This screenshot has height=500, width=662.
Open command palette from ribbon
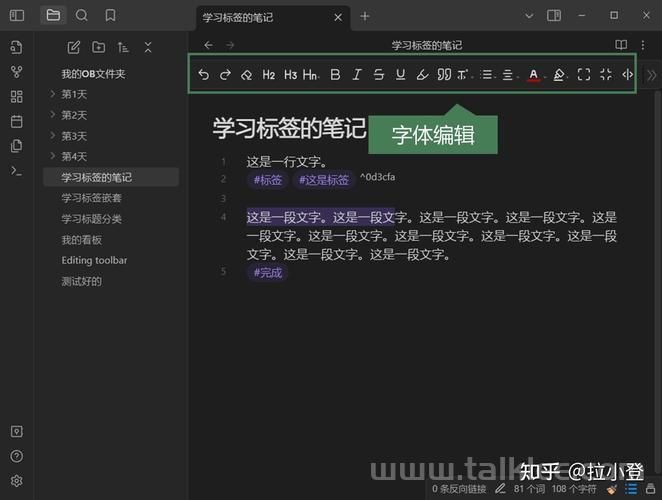pyautogui.click(x=16, y=171)
